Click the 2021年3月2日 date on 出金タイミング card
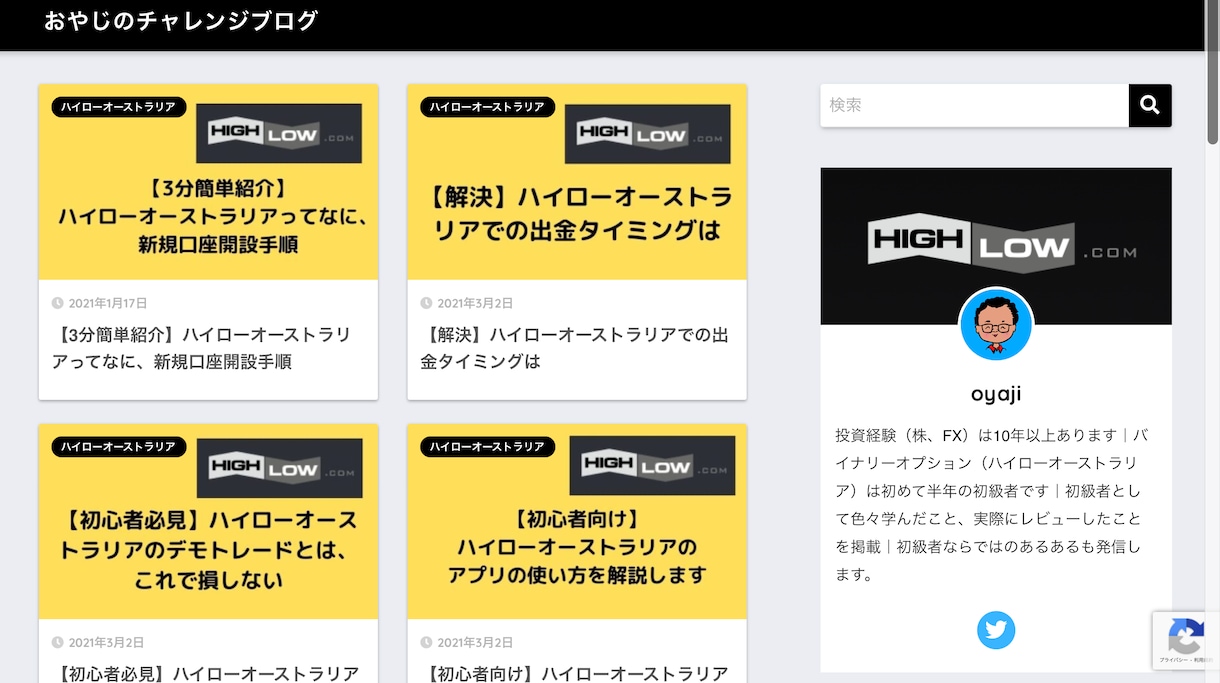Viewport: 1220px width, 683px height. [475, 303]
